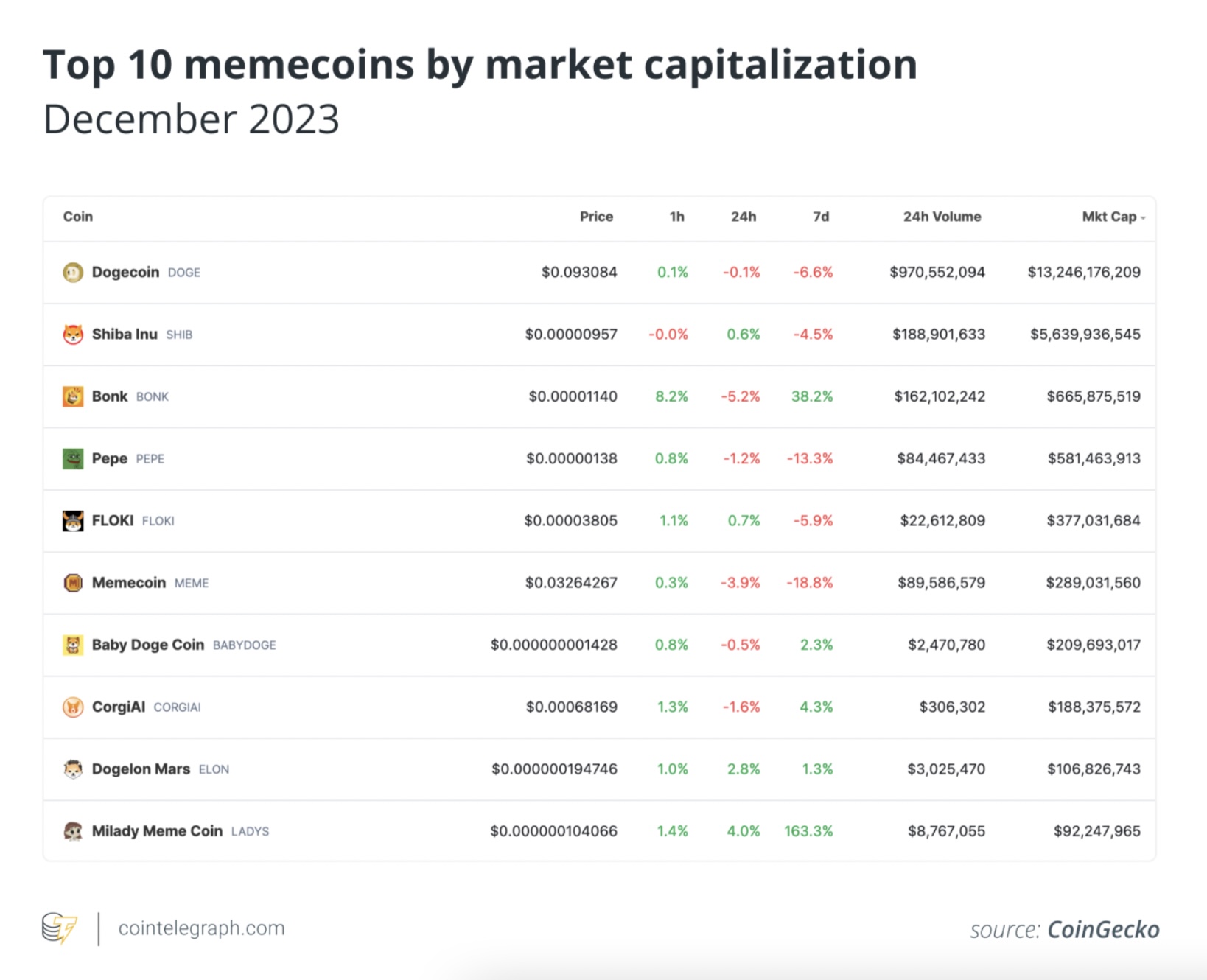Viewport: 1207px width, 980px height.
Task: Click the FLOKI coin icon
Action: click(x=73, y=521)
